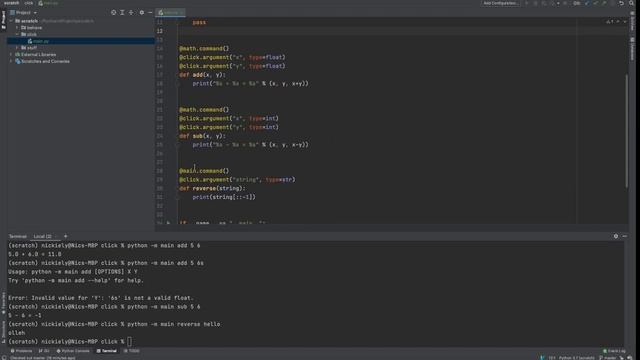Image resolution: width=640 pixels, height=360 pixels.
Task: Click VCS push arrow icon
Action: pos(604,3)
